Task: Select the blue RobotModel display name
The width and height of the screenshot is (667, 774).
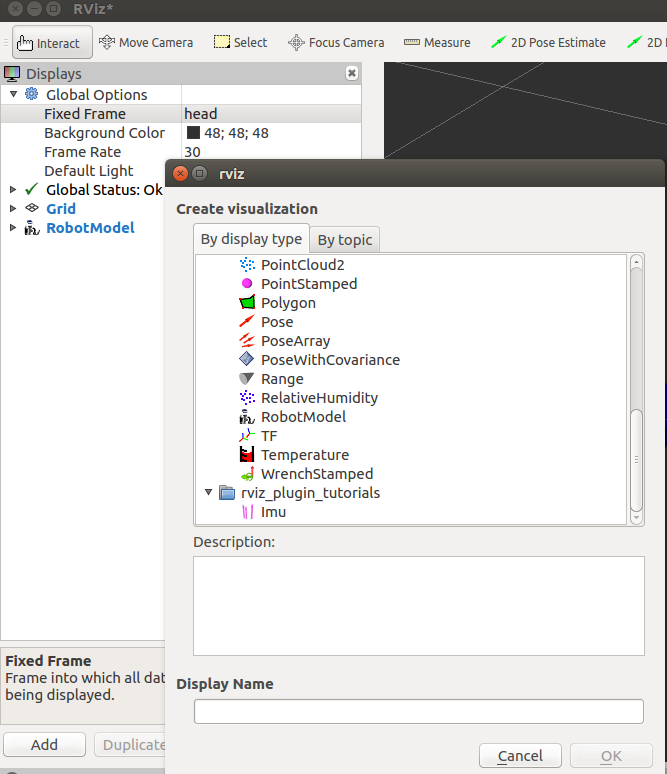Action: click(x=90, y=228)
